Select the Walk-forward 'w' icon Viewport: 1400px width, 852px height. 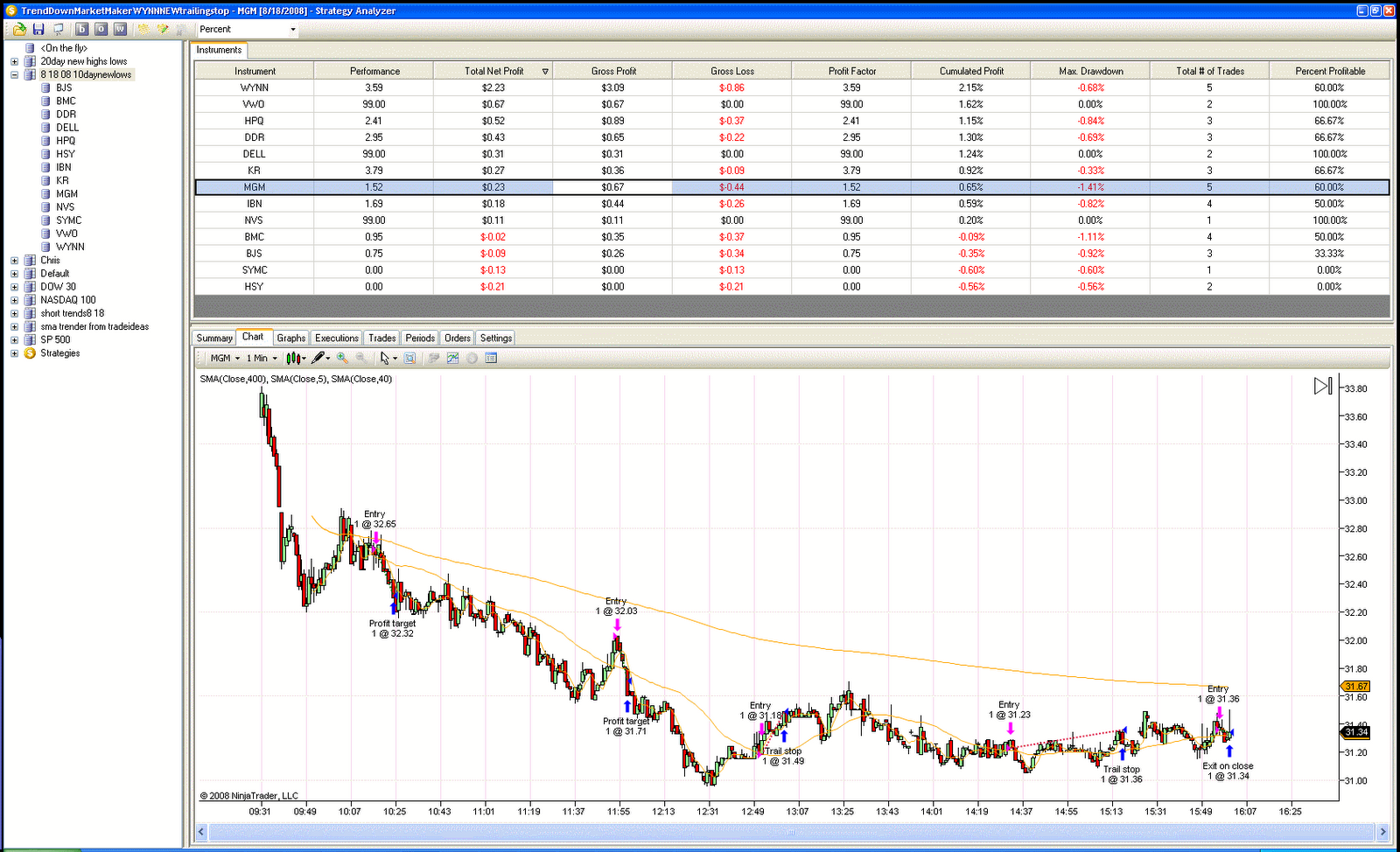(119, 29)
